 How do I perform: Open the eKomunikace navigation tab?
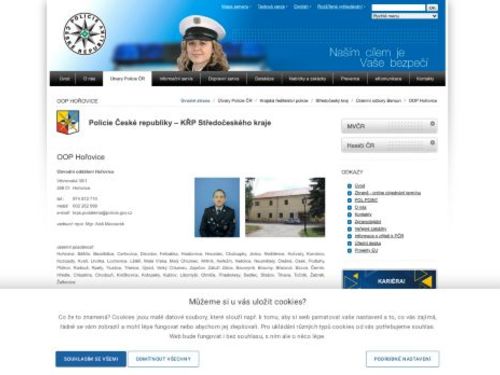click(x=388, y=79)
